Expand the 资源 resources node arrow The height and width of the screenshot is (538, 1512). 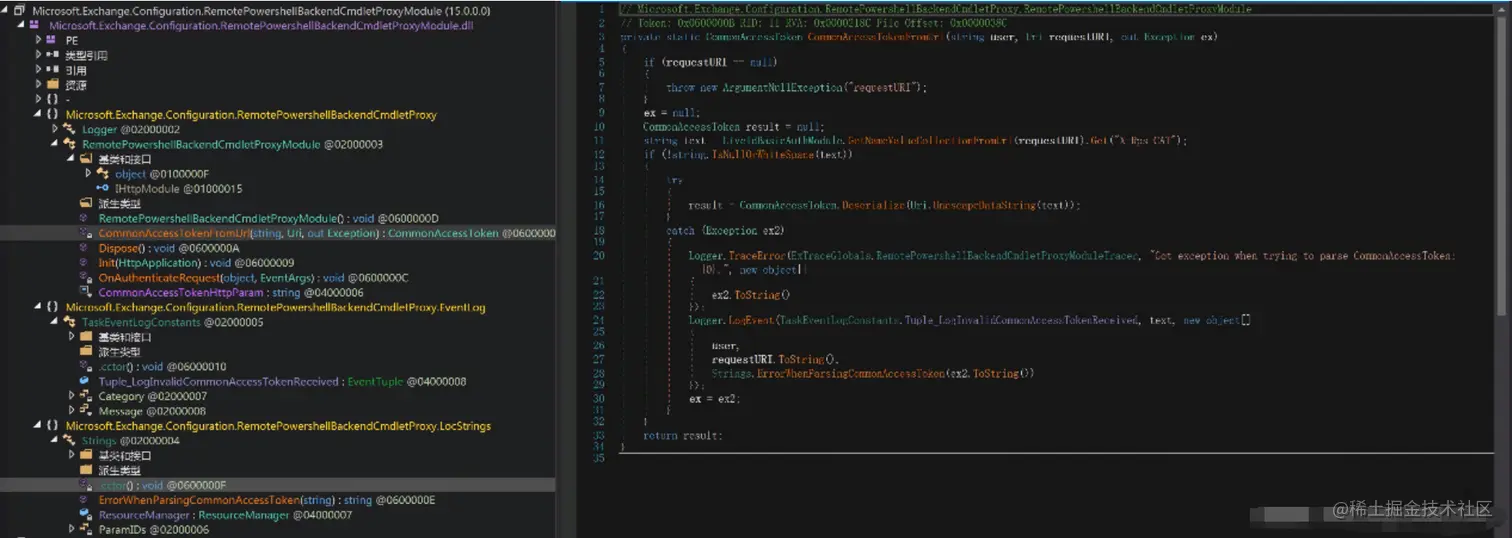coord(38,85)
